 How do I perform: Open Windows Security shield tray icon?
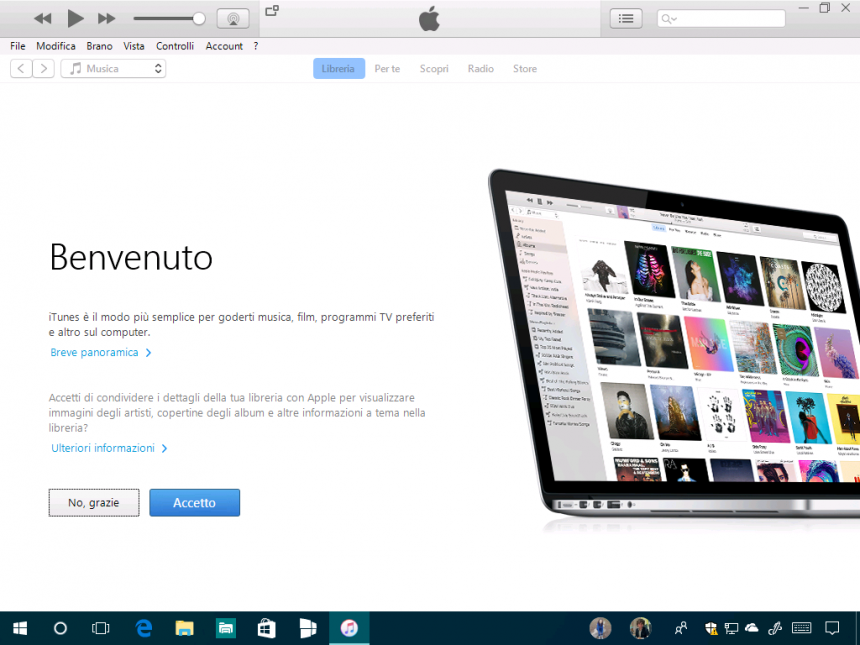pyautogui.click(x=711, y=628)
